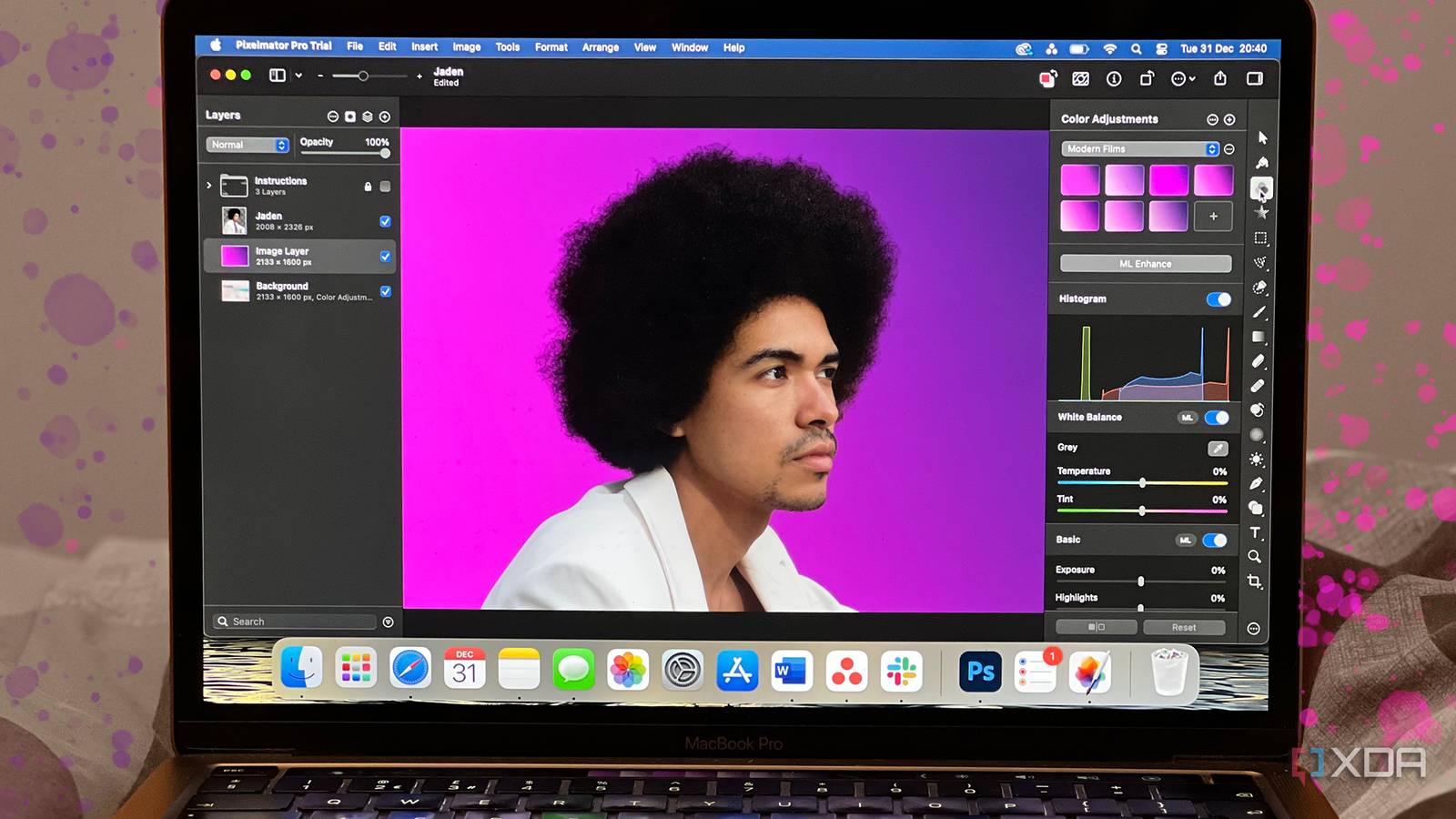This screenshot has height=819, width=1456.
Task: Click the Image Layer thumbnail
Action: (234, 256)
